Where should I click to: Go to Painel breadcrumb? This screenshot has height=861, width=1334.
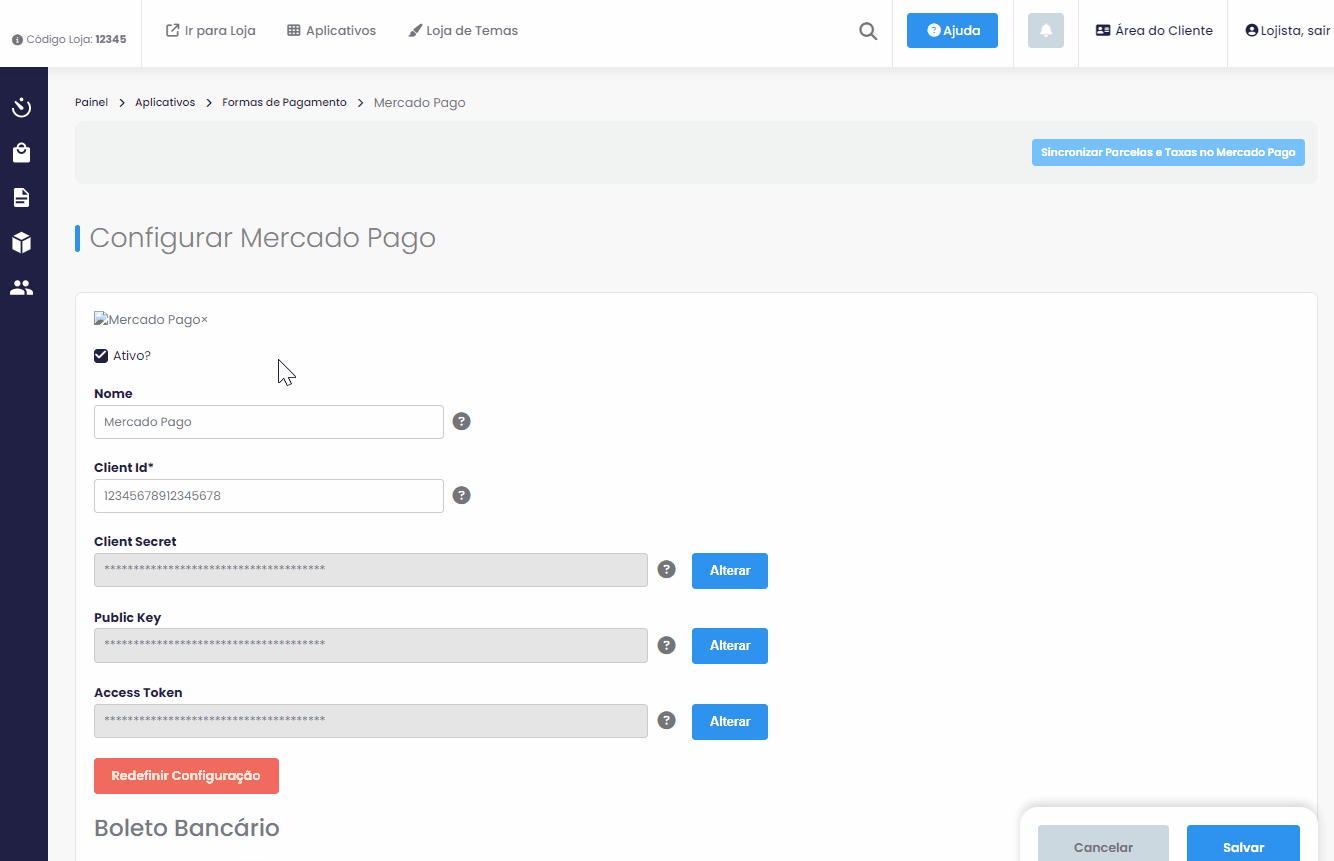point(91,102)
